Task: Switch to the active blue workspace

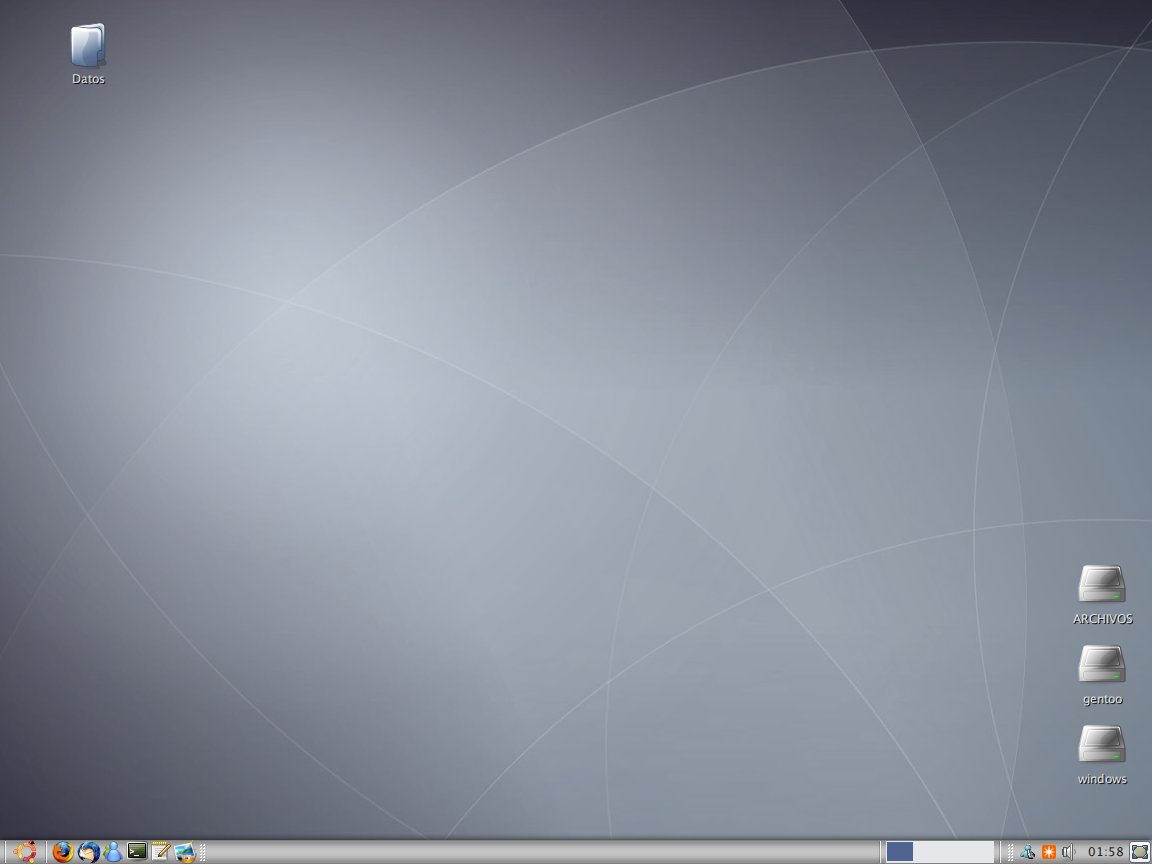Action: (x=900, y=852)
